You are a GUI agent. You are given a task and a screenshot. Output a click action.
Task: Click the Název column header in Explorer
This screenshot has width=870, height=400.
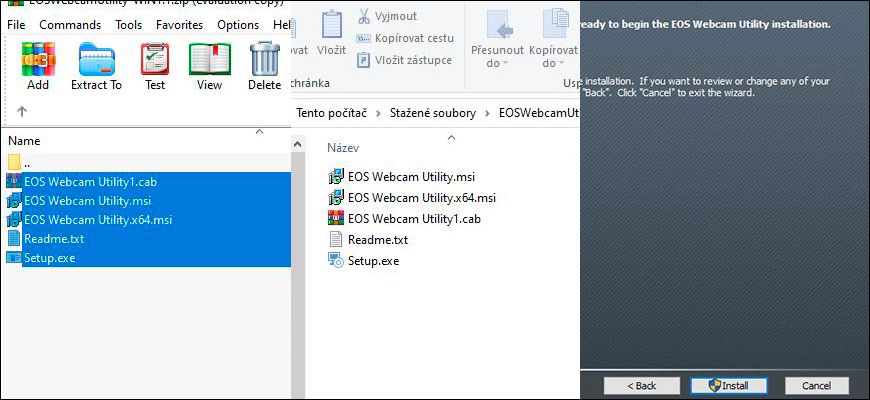point(343,148)
